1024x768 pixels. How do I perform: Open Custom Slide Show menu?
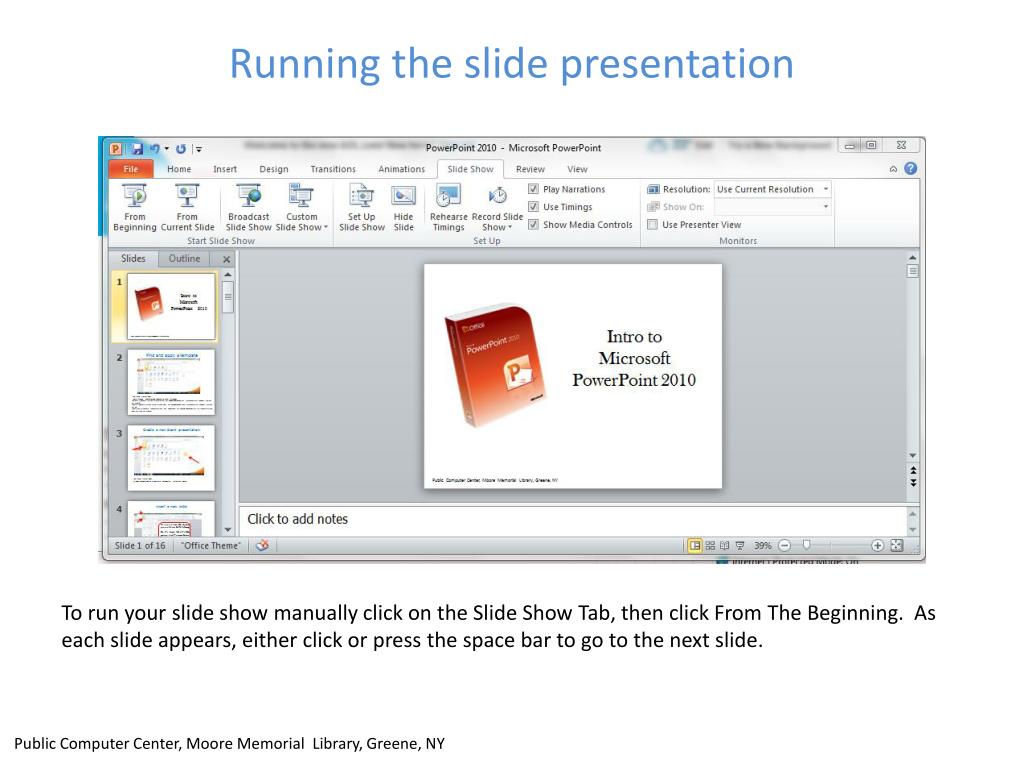coord(301,207)
